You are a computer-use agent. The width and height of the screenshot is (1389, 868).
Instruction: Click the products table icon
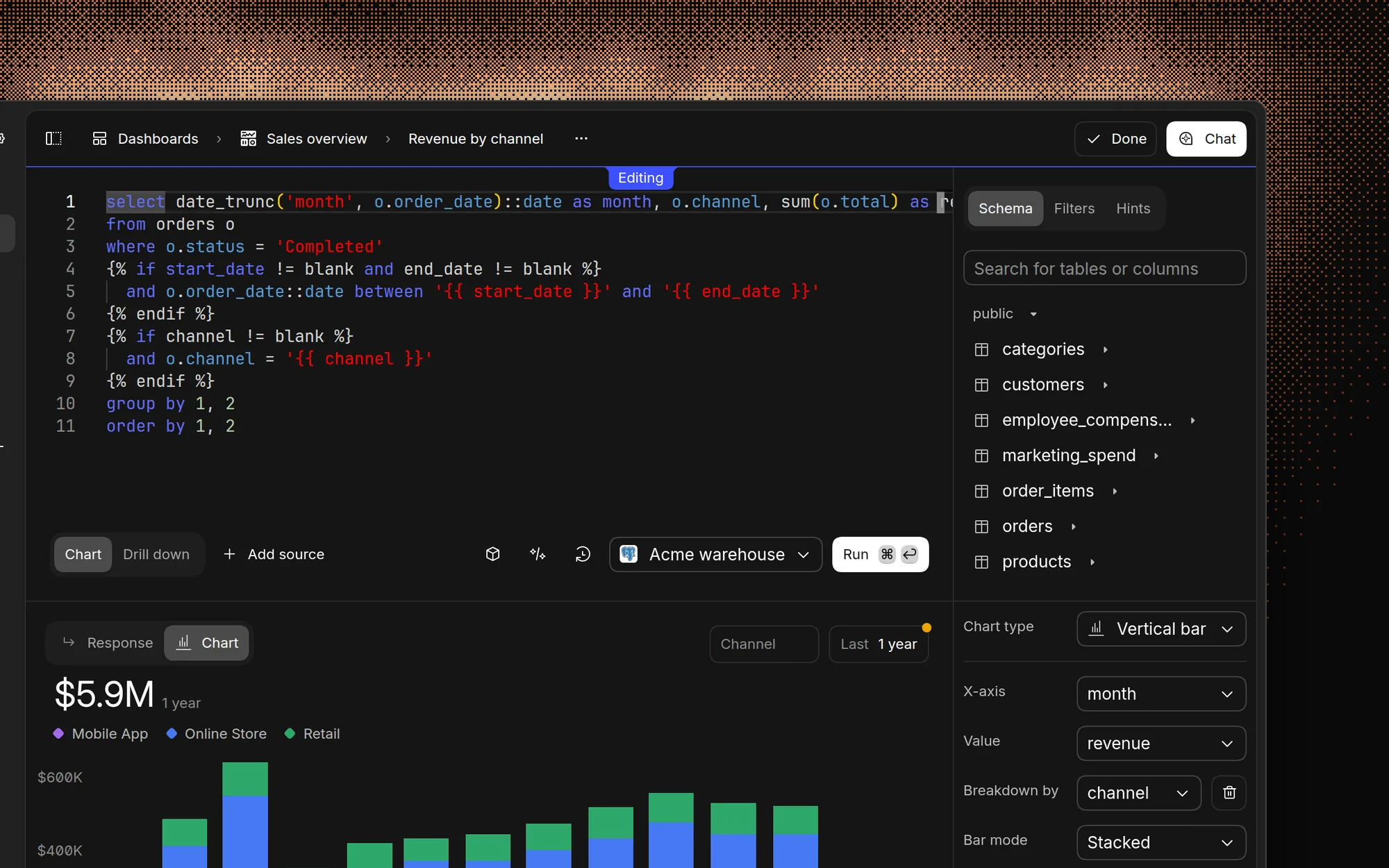[981, 562]
